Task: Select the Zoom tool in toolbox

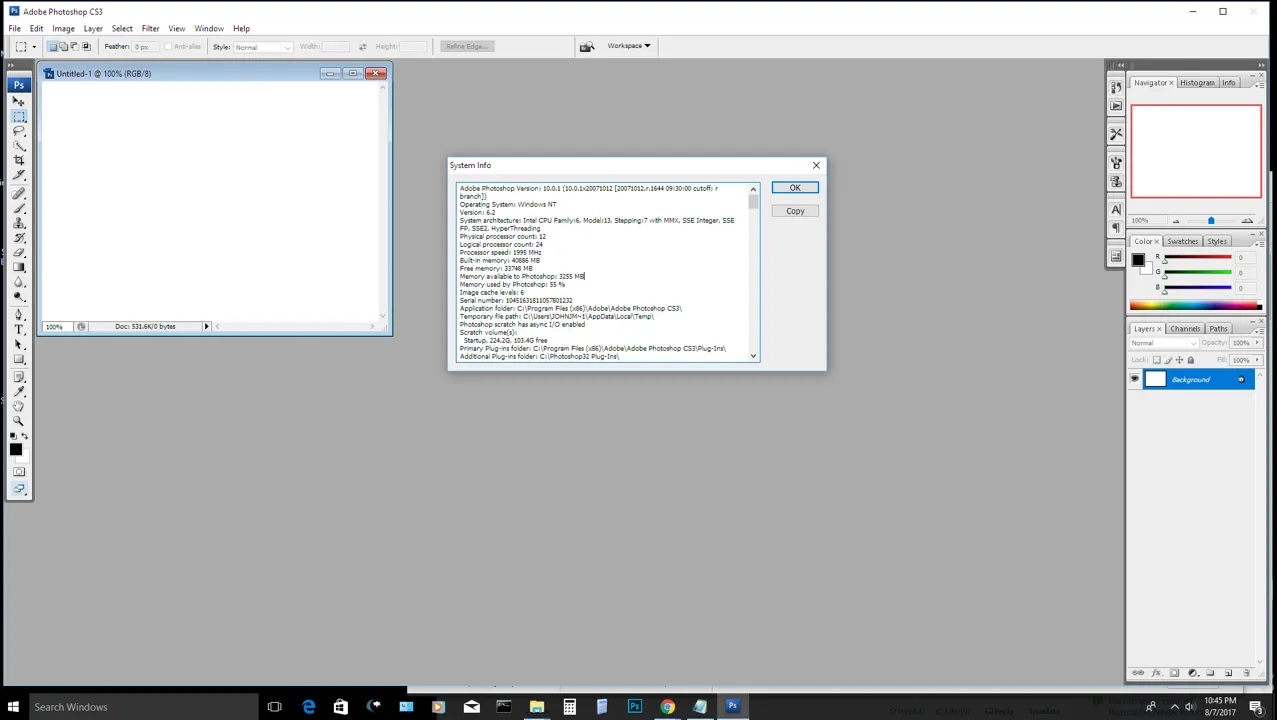Action: click(18, 421)
